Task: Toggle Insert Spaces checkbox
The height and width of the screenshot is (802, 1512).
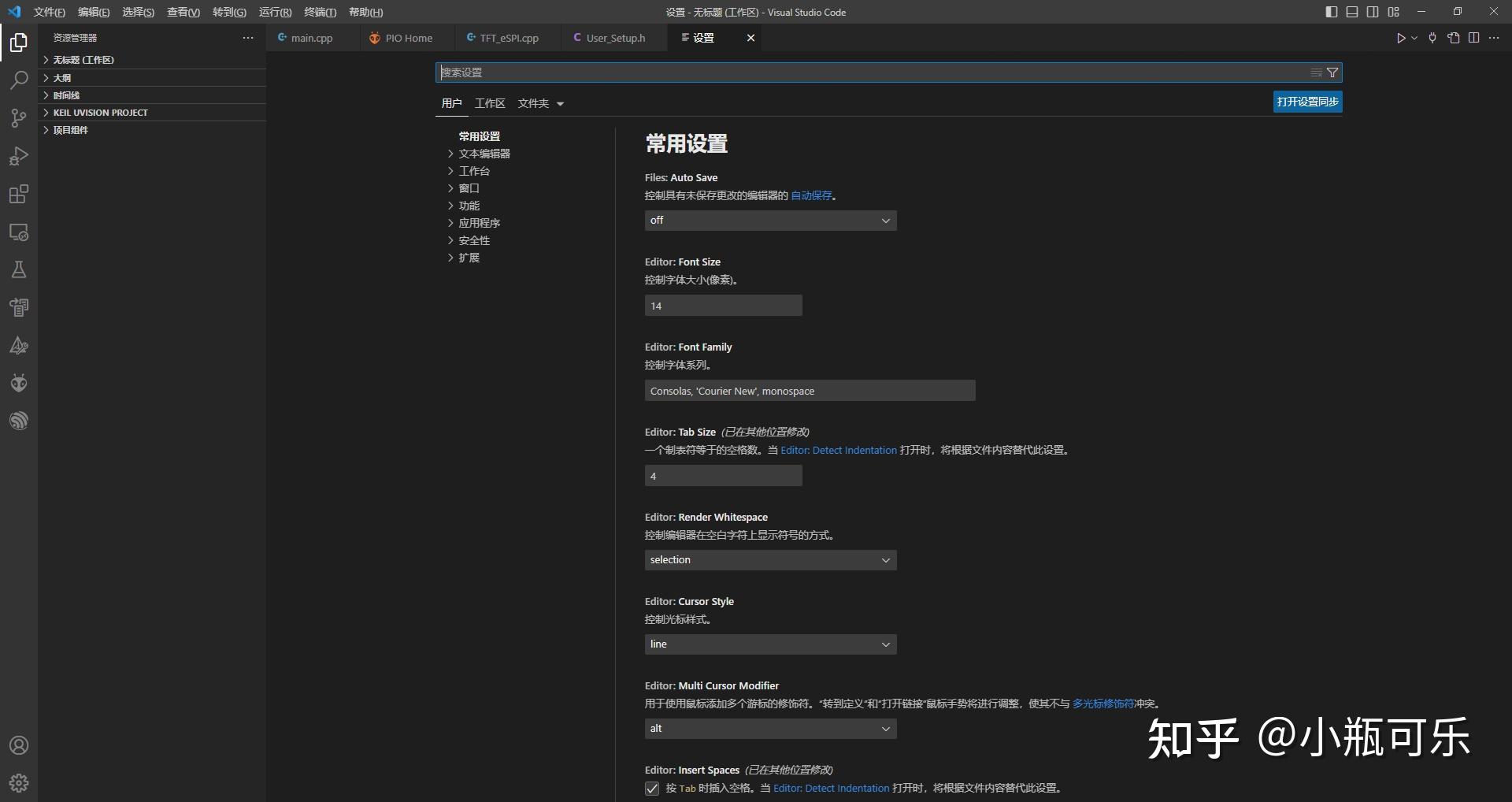Action: pos(652,789)
